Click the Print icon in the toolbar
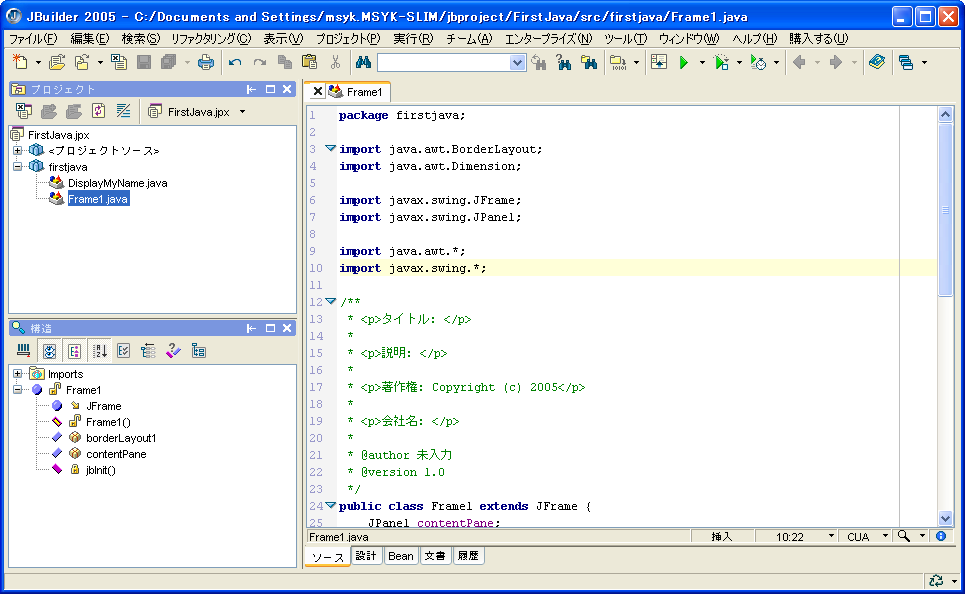The width and height of the screenshot is (965, 594). pos(205,63)
